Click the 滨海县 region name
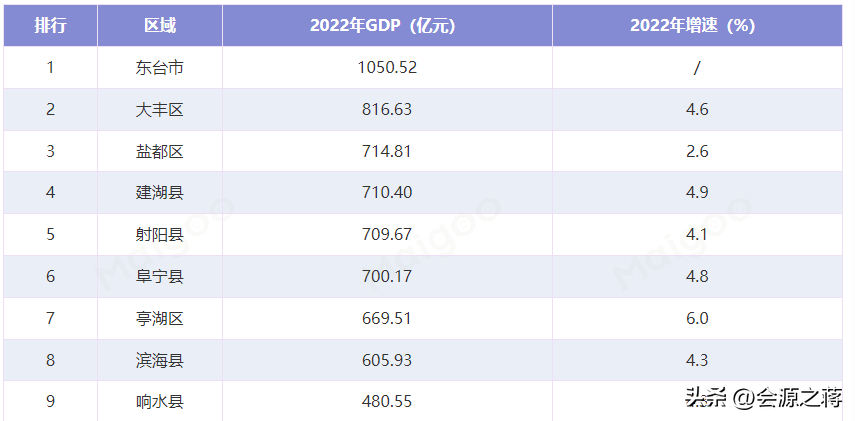The image size is (855, 421). tap(160, 360)
